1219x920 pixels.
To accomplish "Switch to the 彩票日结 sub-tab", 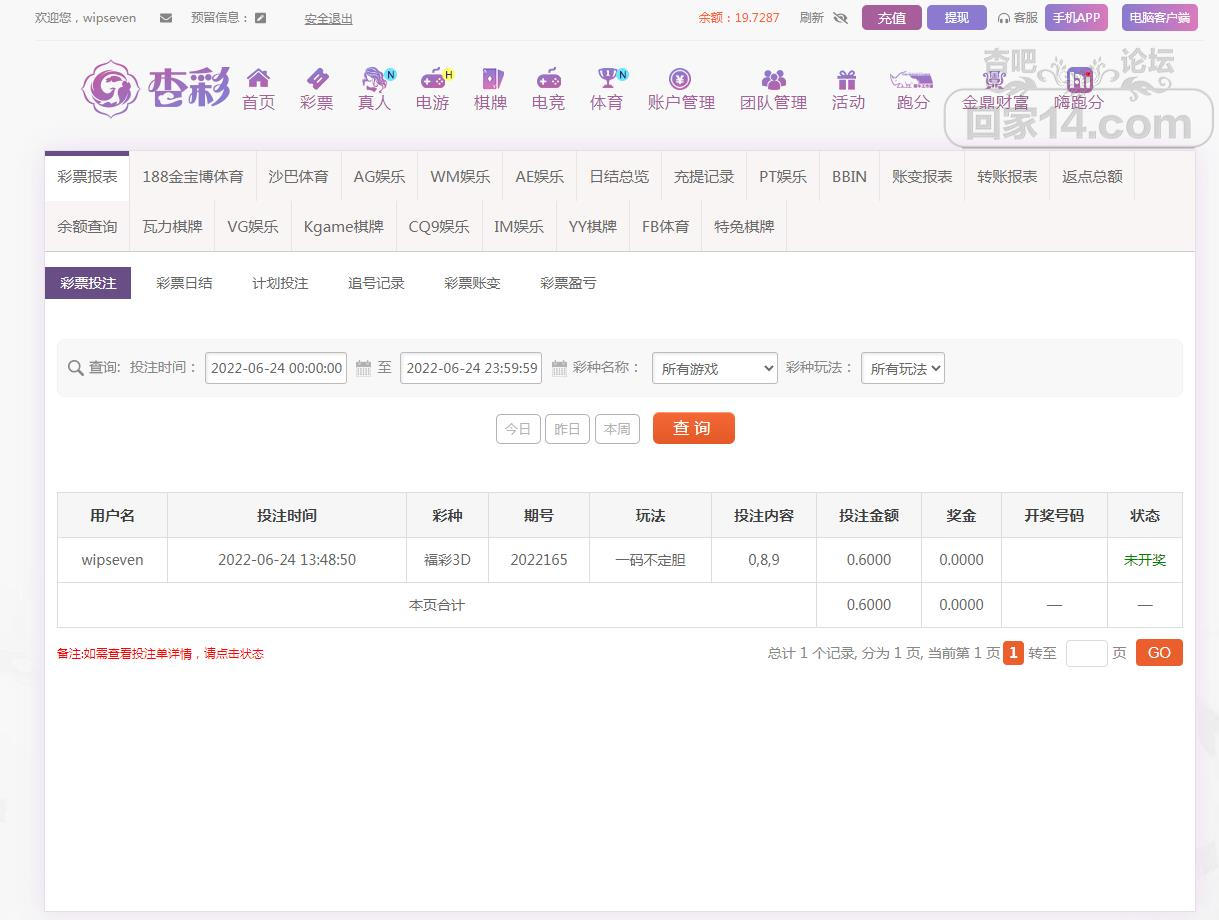I will click(x=184, y=283).
